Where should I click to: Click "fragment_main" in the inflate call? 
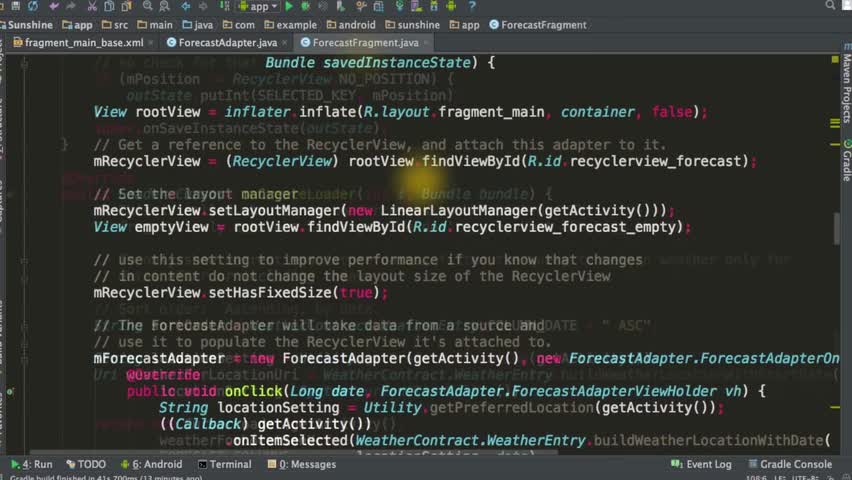[491, 112]
